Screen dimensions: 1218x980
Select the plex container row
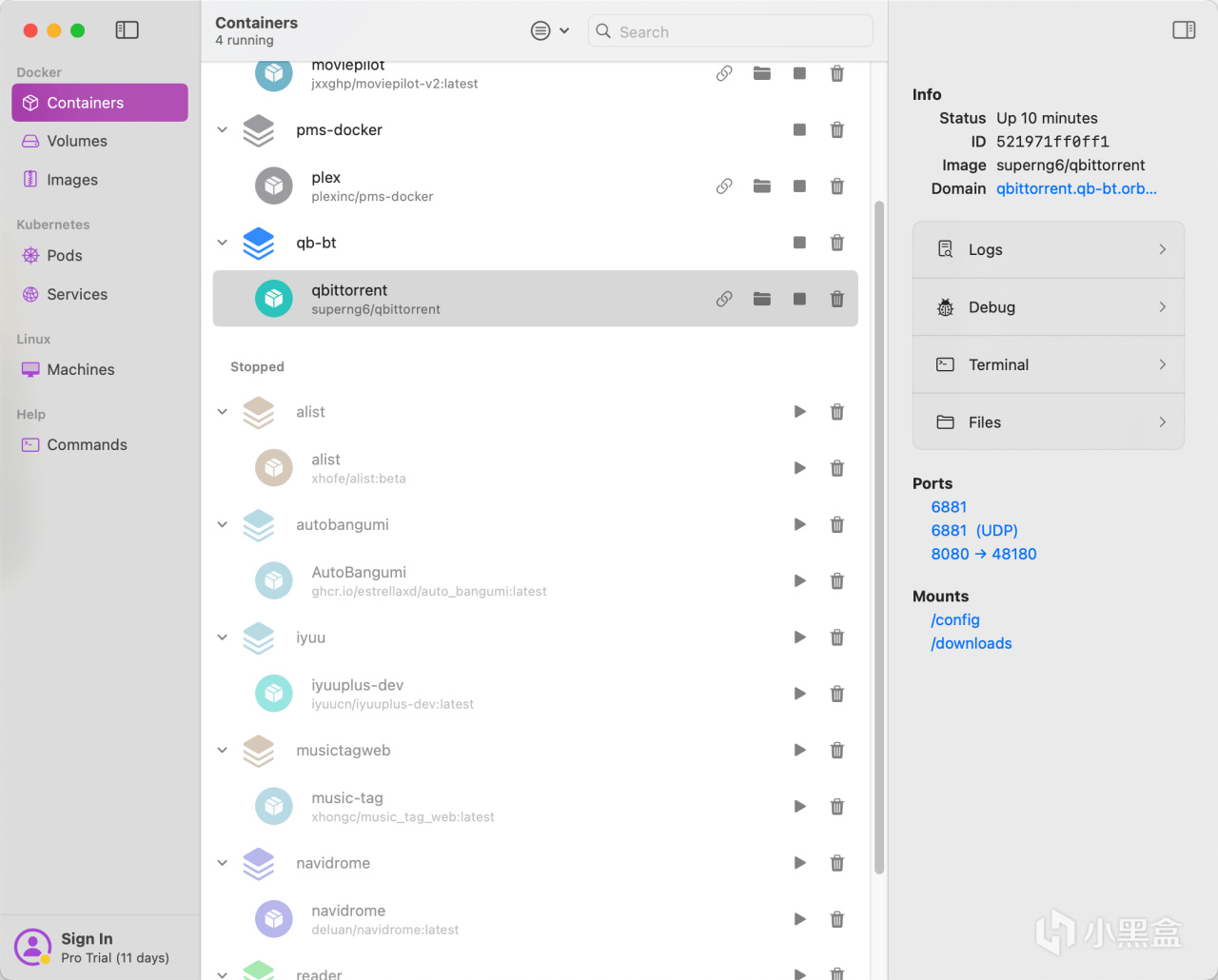[535, 186]
